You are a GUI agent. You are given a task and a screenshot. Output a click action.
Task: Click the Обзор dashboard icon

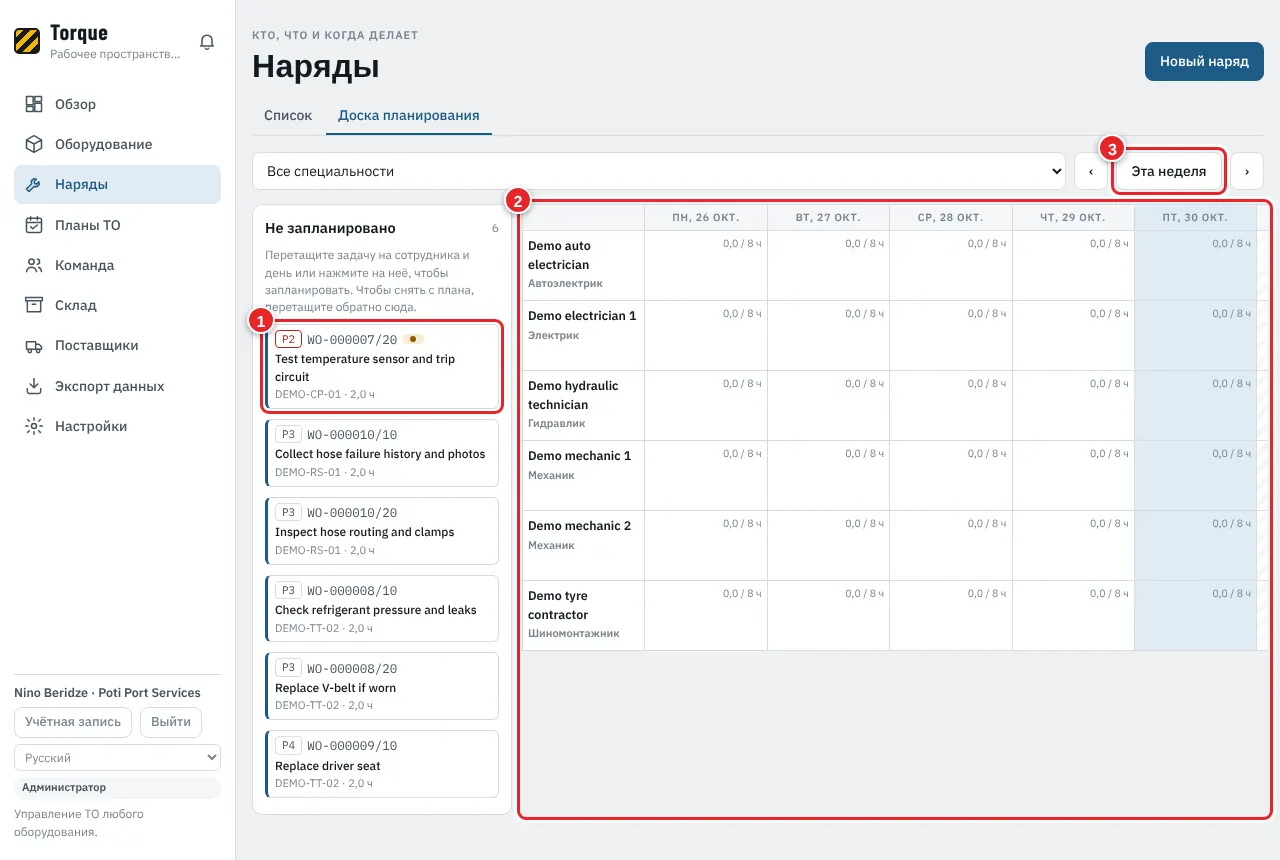34,104
